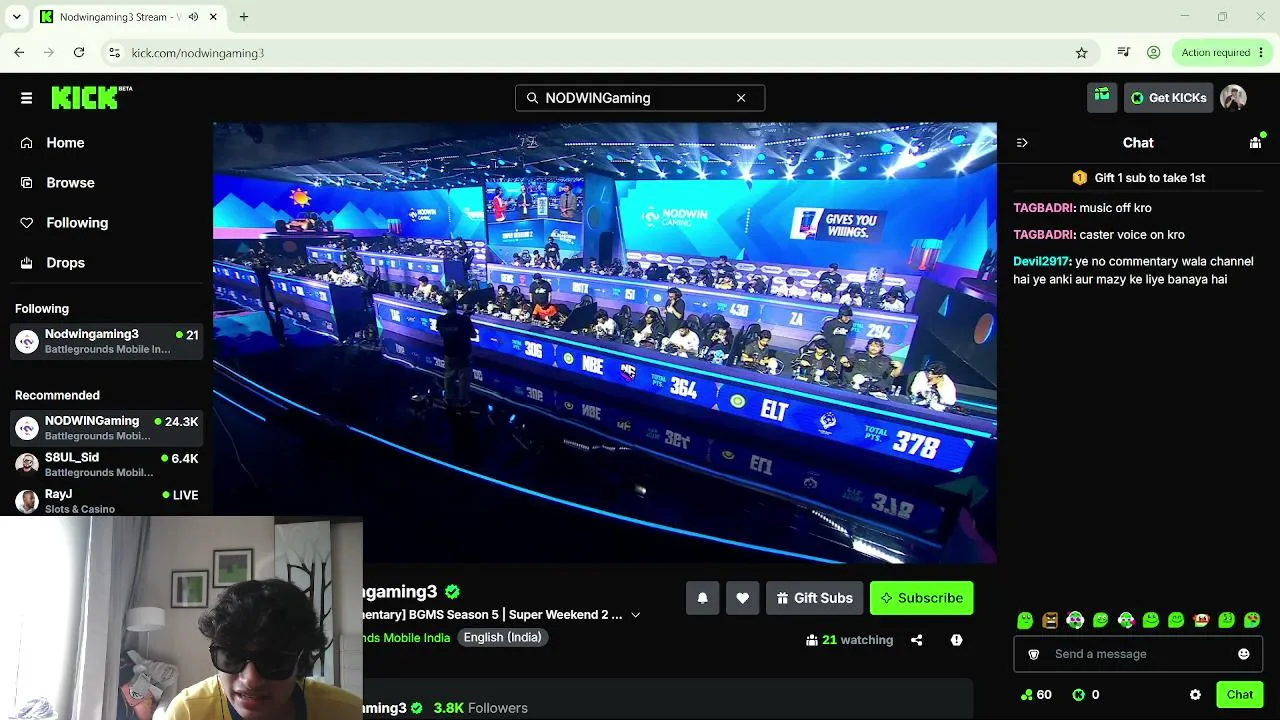Expand the stream title chevron
1280x720 pixels.
point(635,615)
